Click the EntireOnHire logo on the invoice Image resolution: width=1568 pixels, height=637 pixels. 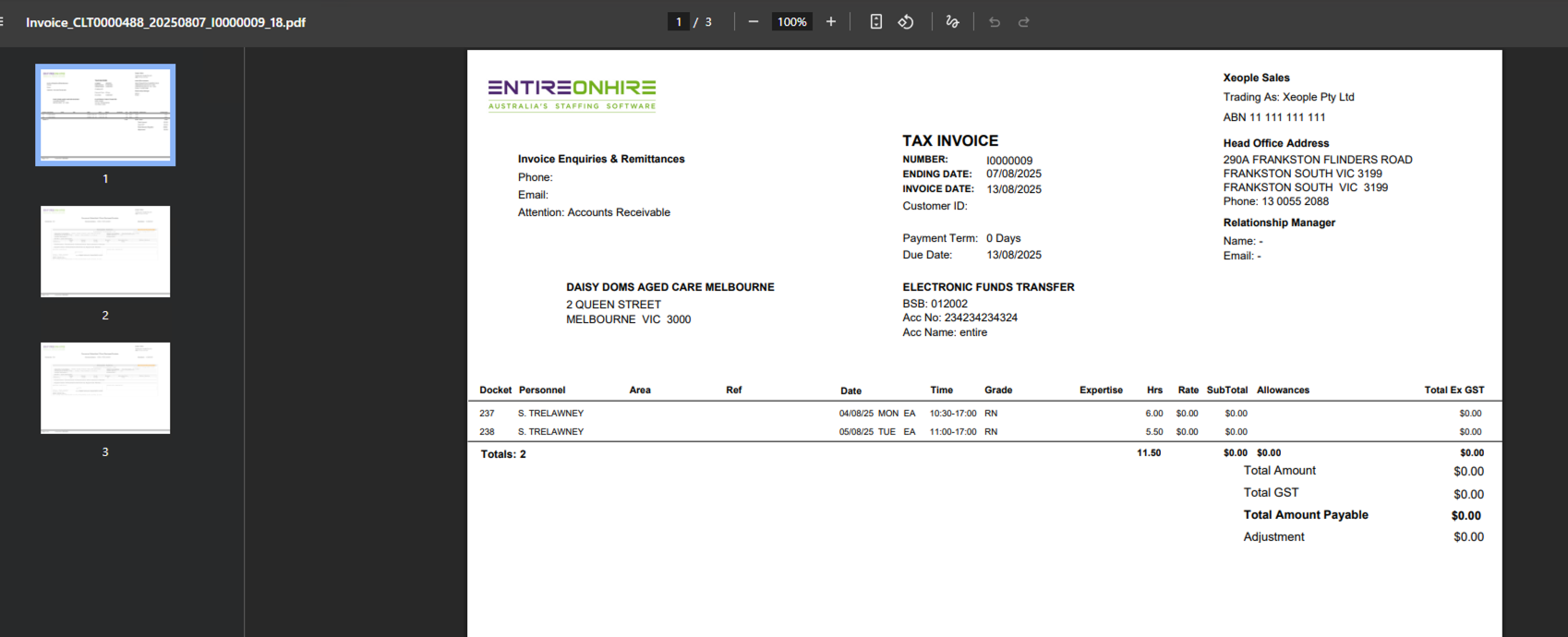(572, 94)
